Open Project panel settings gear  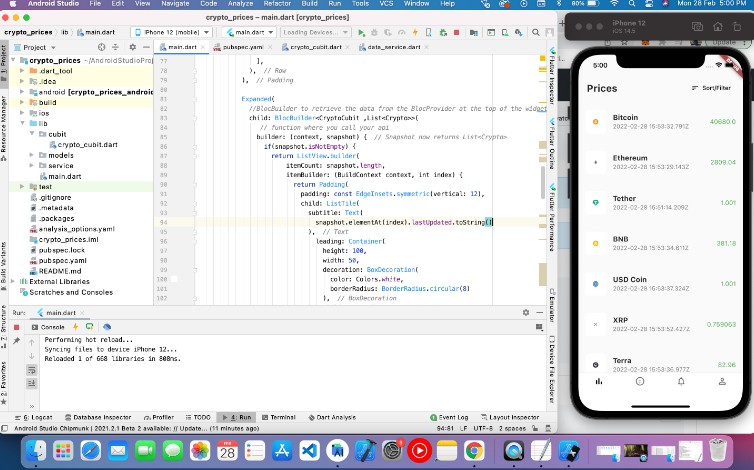click(133, 47)
